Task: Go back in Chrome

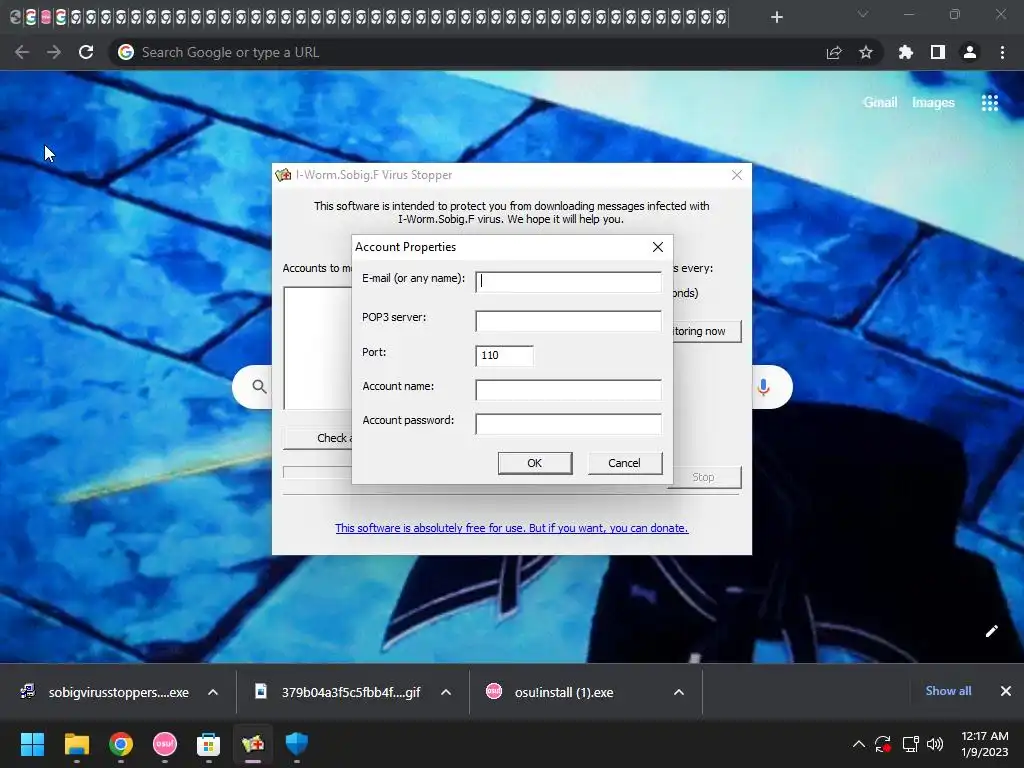Action: click(x=22, y=52)
